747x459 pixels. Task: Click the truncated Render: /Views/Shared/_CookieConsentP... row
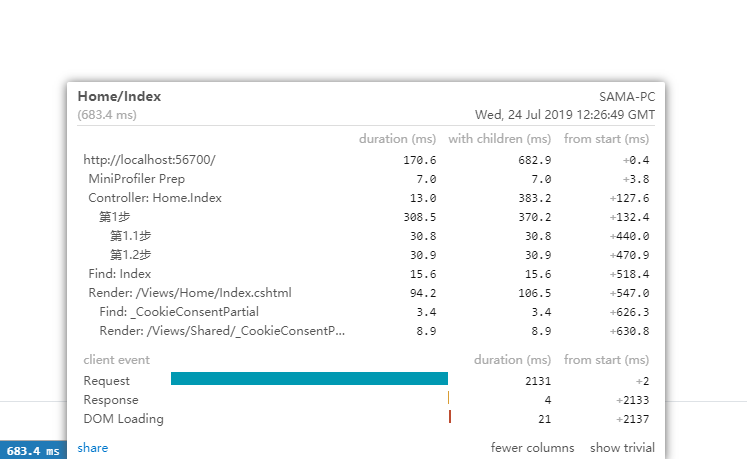click(222, 331)
